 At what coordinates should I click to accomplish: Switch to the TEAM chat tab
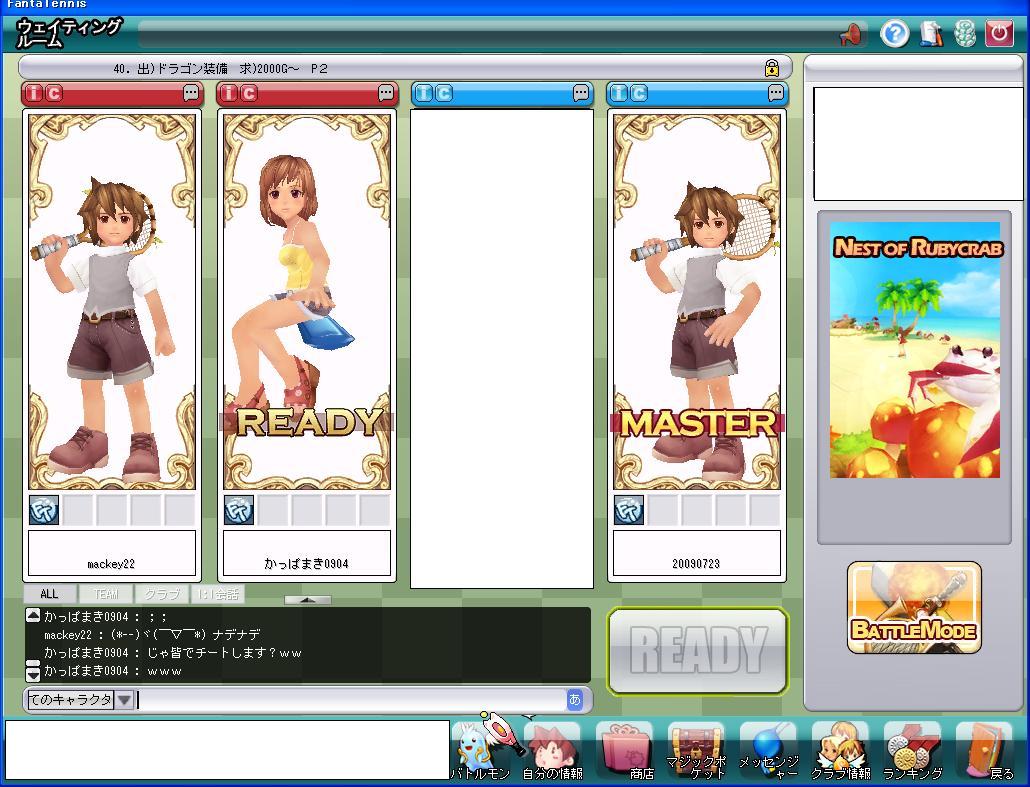(105, 594)
